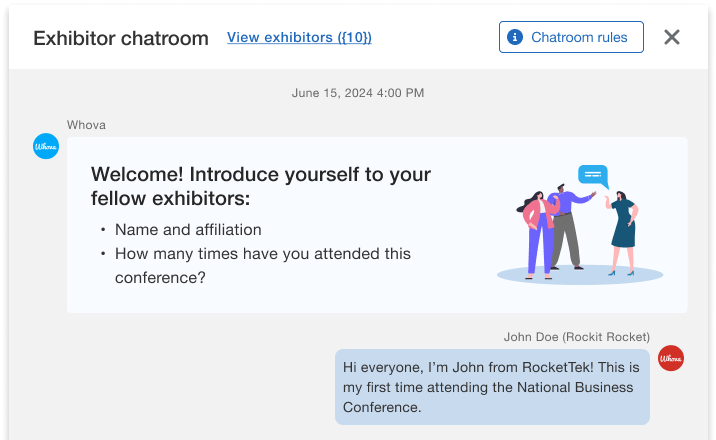The image size is (716, 440).
Task: Click the empty area of welcome card
Action: coord(450,290)
